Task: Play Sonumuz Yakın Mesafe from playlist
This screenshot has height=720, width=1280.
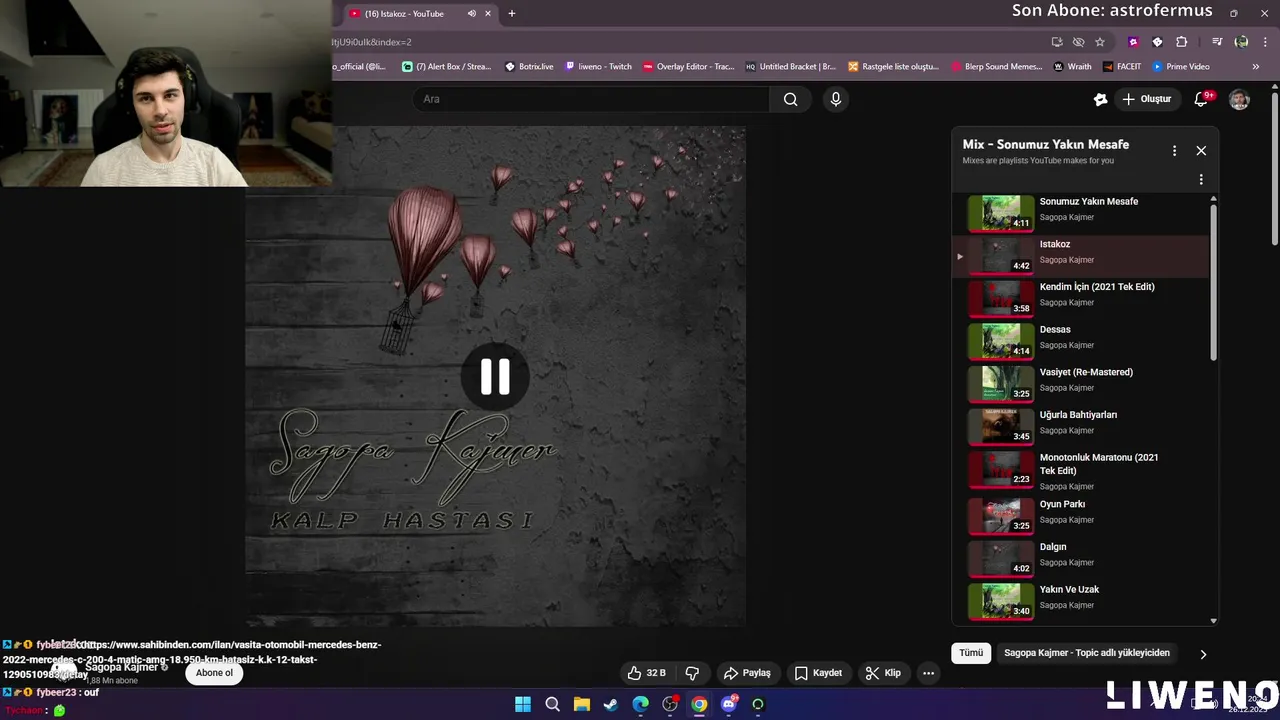Action: 1082,212
